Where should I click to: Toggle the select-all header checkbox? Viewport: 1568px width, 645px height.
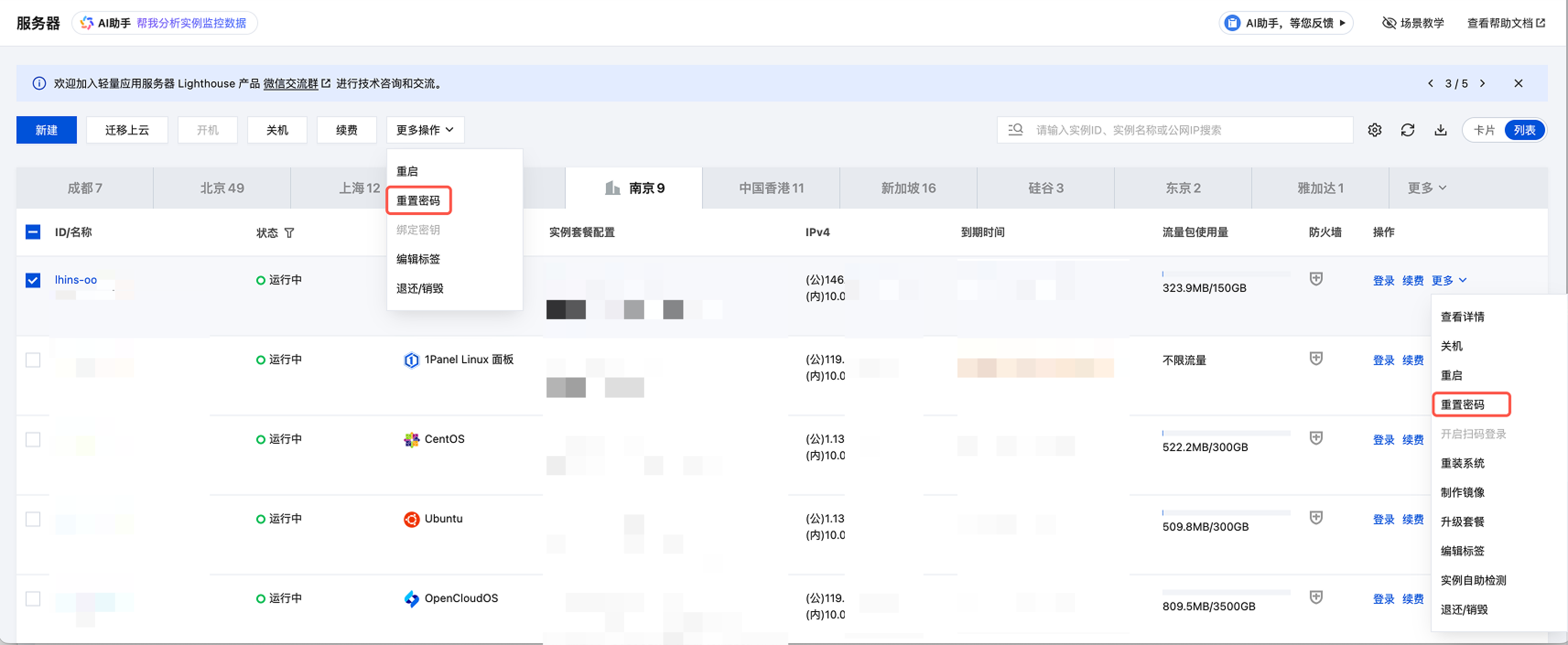[33, 232]
